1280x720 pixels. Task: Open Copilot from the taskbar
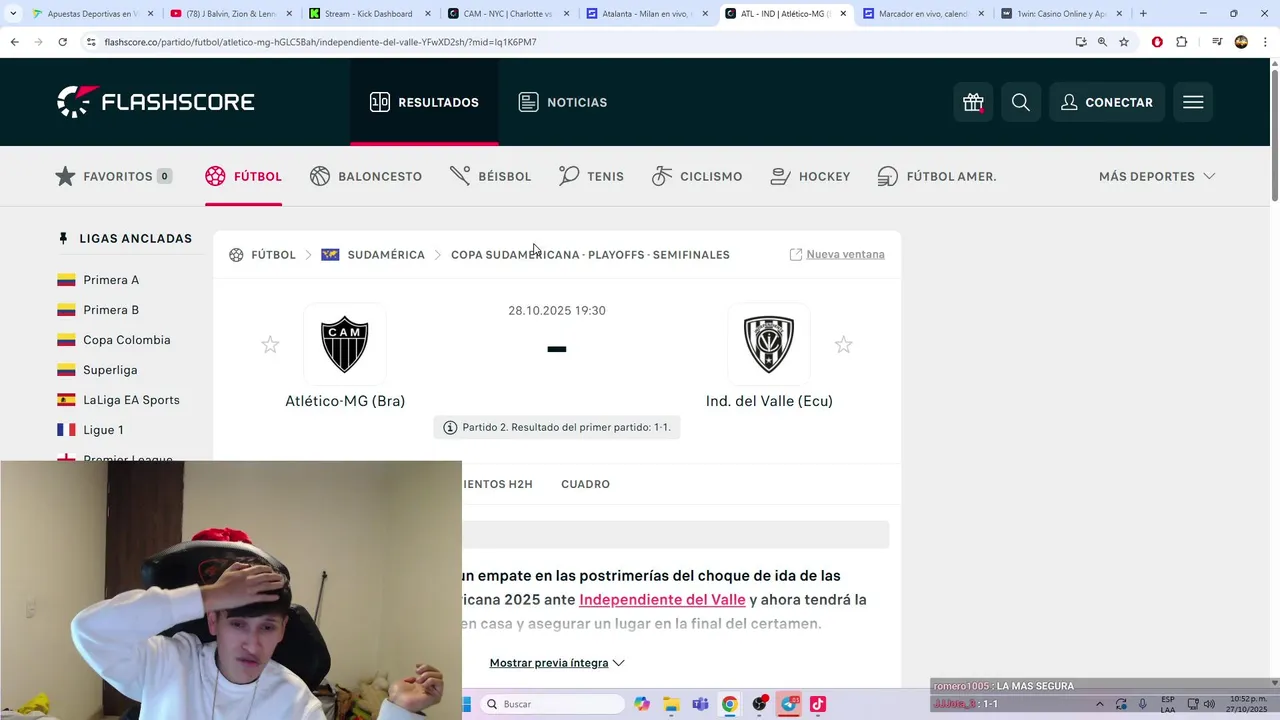coord(642,704)
